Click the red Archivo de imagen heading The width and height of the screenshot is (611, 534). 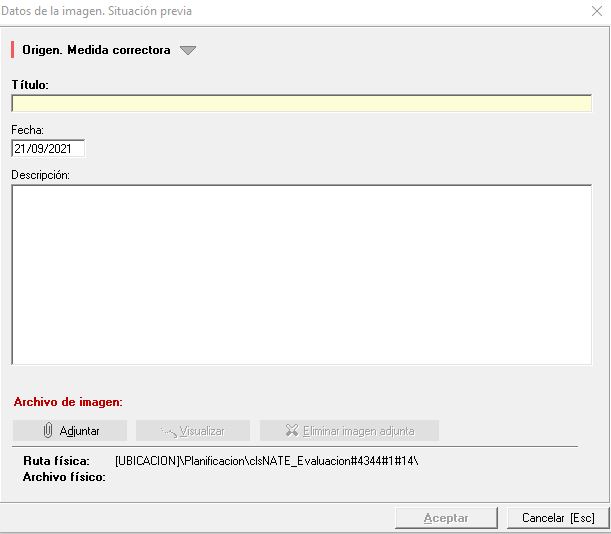(68, 402)
